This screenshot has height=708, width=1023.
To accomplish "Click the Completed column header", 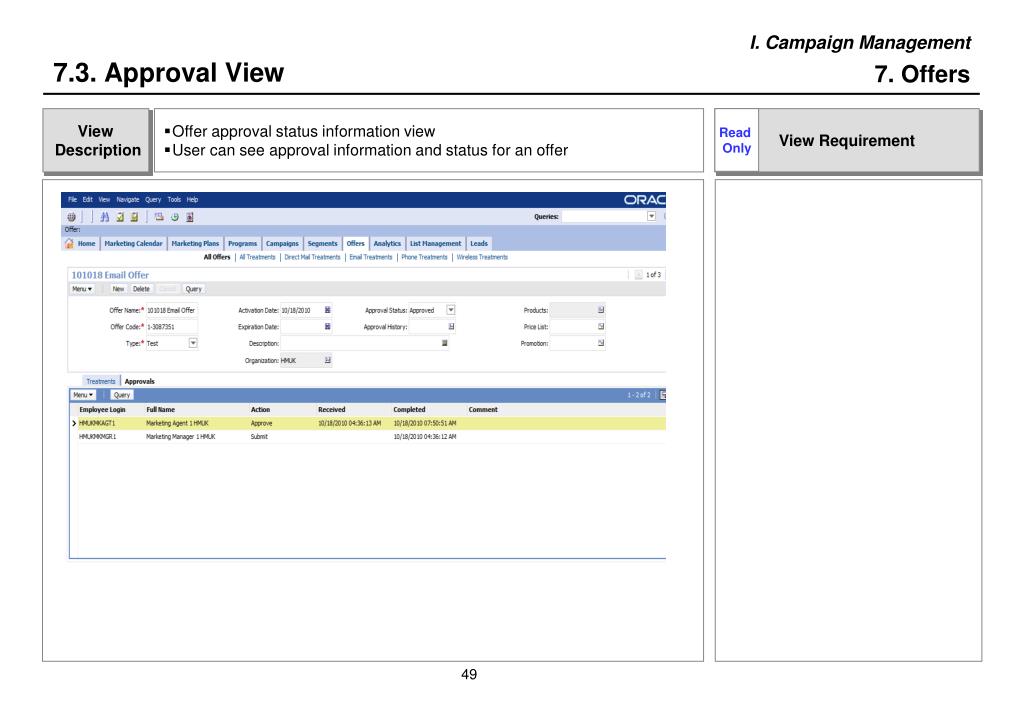I will pyautogui.click(x=409, y=410).
